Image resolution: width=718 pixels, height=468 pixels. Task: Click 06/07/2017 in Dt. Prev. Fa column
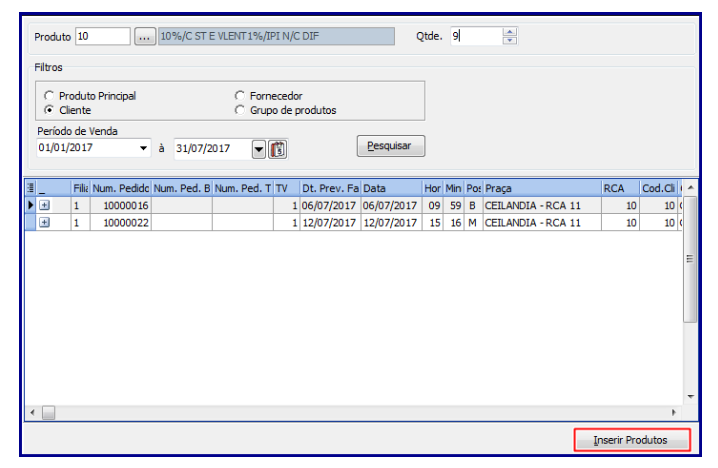coord(330,206)
